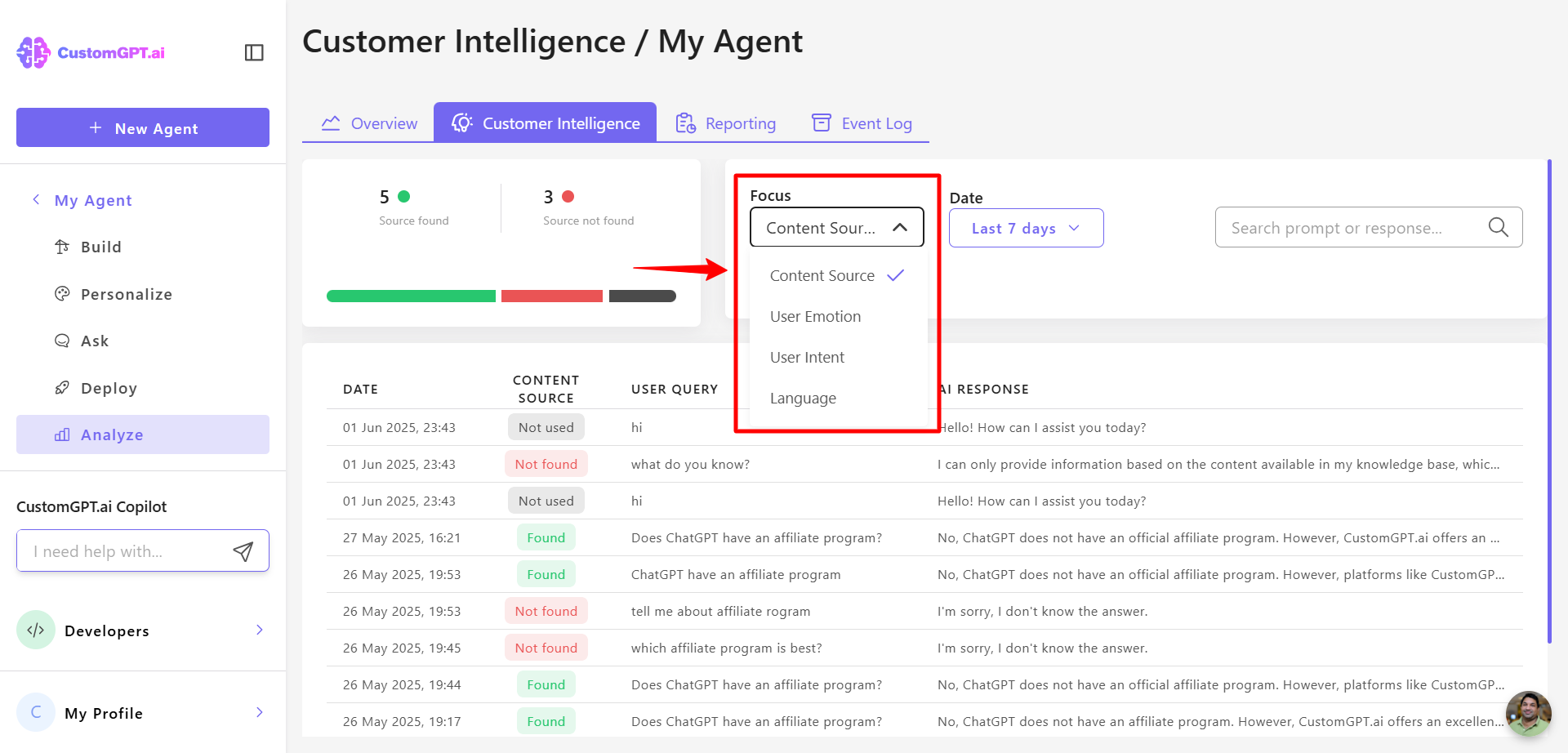Image resolution: width=1568 pixels, height=753 pixels.
Task: Open the Last 7 days date dropdown
Action: (1027, 228)
